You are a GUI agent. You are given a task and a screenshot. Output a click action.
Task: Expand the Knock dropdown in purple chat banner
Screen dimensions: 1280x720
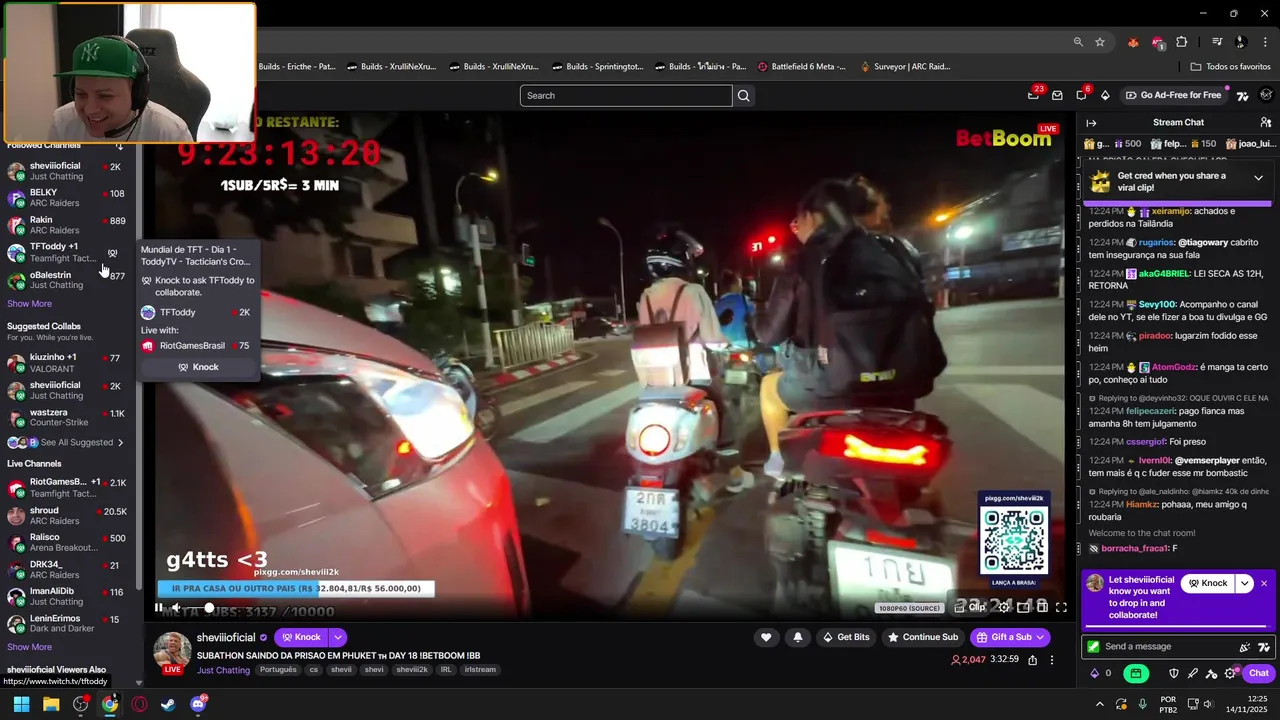[1245, 583]
